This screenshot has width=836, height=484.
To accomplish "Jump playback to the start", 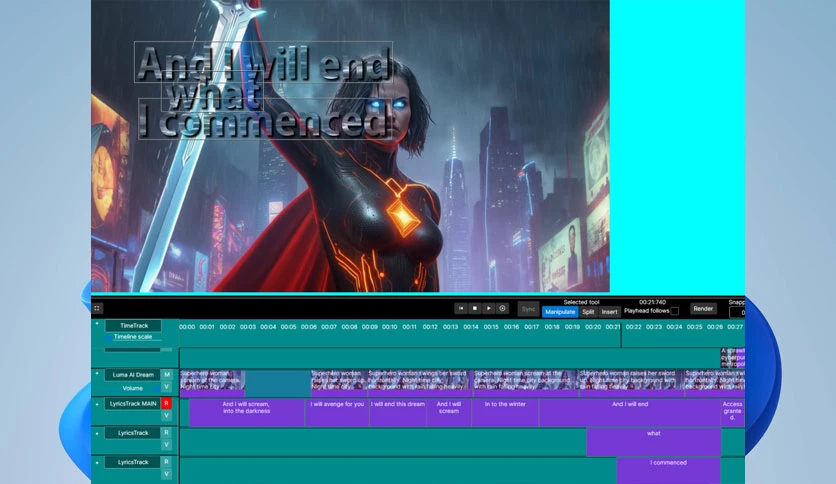I will pos(461,309).
